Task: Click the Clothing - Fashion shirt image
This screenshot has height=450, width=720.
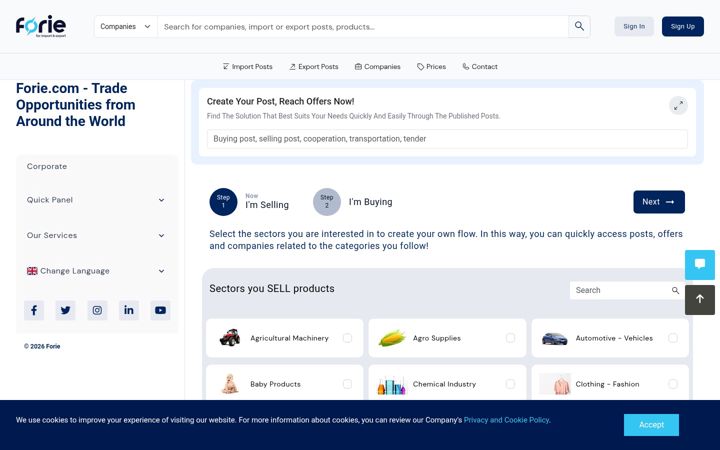Action: pos(555,384)
